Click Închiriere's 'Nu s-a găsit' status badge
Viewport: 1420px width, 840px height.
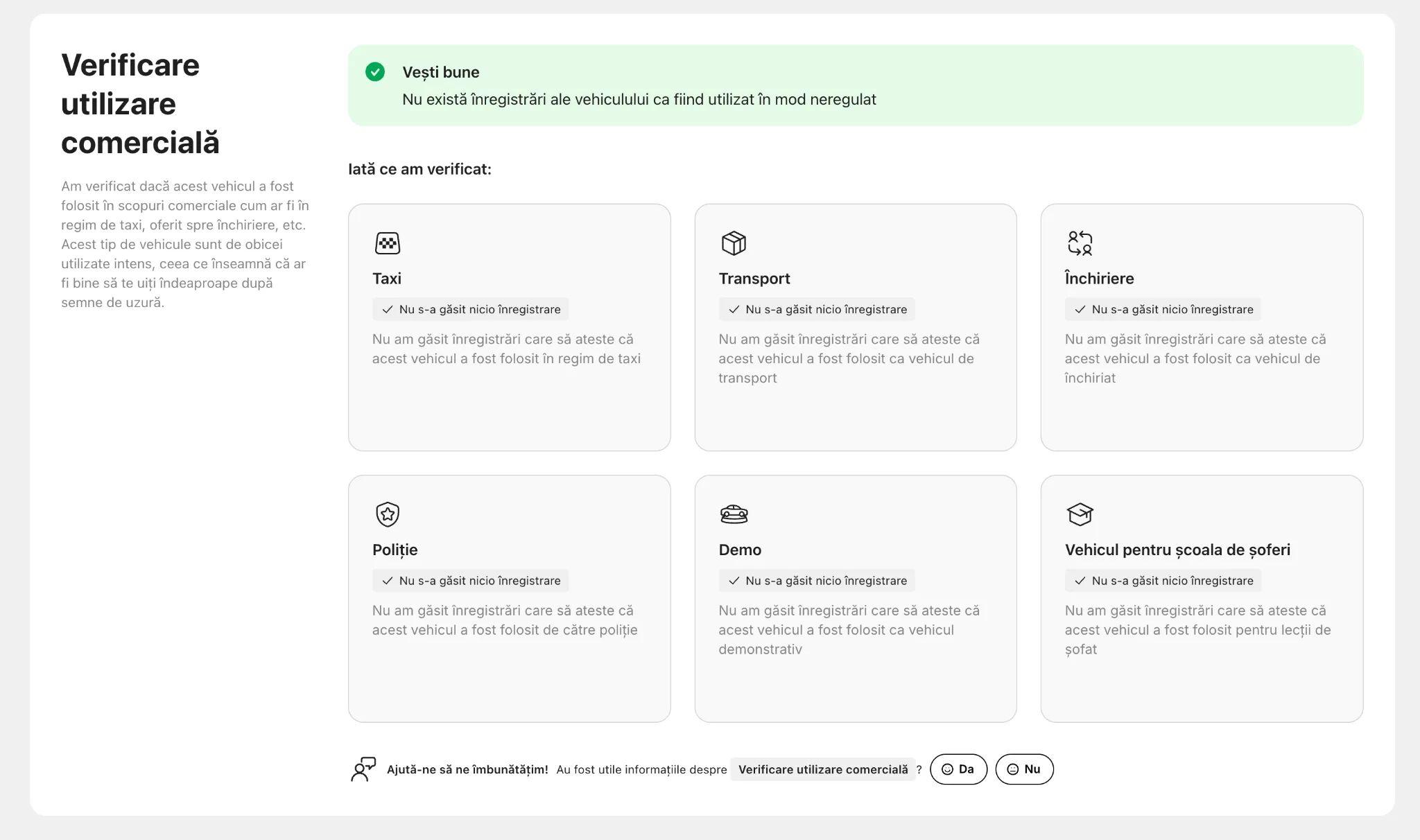pos(1163,309)
